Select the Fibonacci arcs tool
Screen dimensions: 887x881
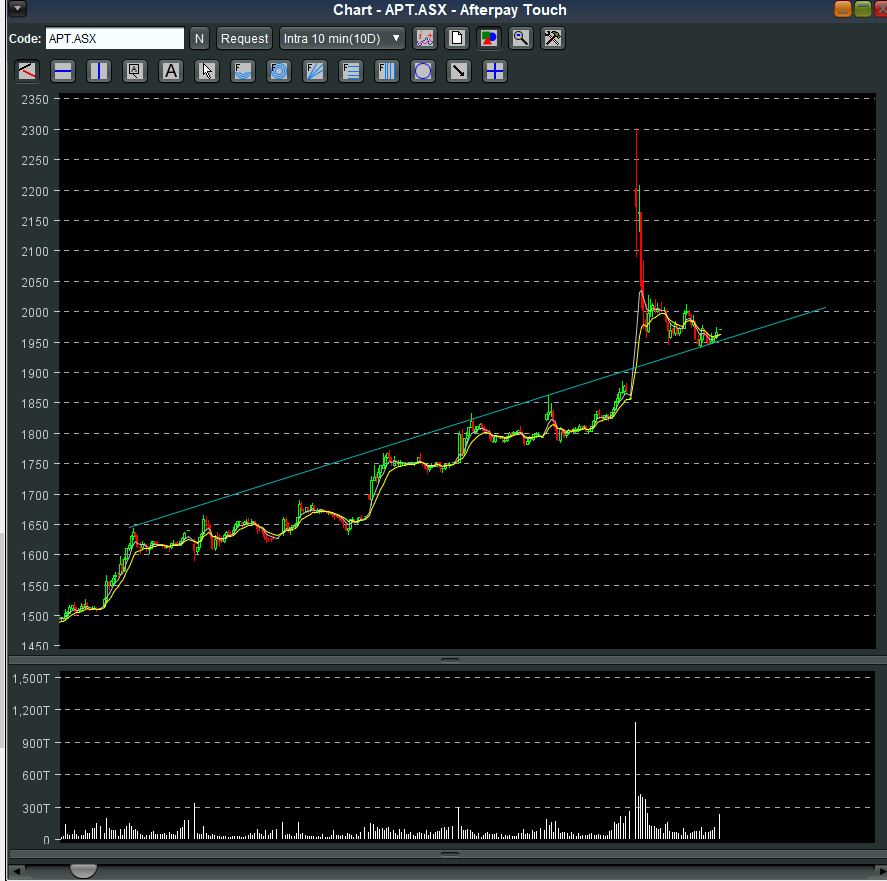point(243,71)
